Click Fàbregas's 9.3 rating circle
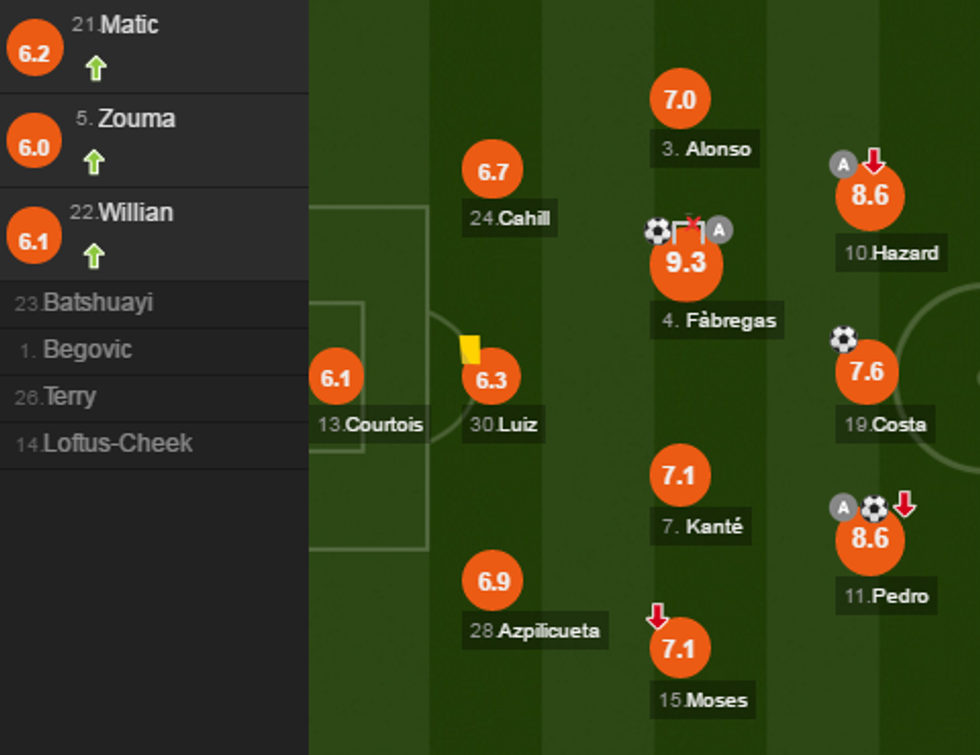The width and height of the screenshot is (980, 755). (x=686, y=264)
